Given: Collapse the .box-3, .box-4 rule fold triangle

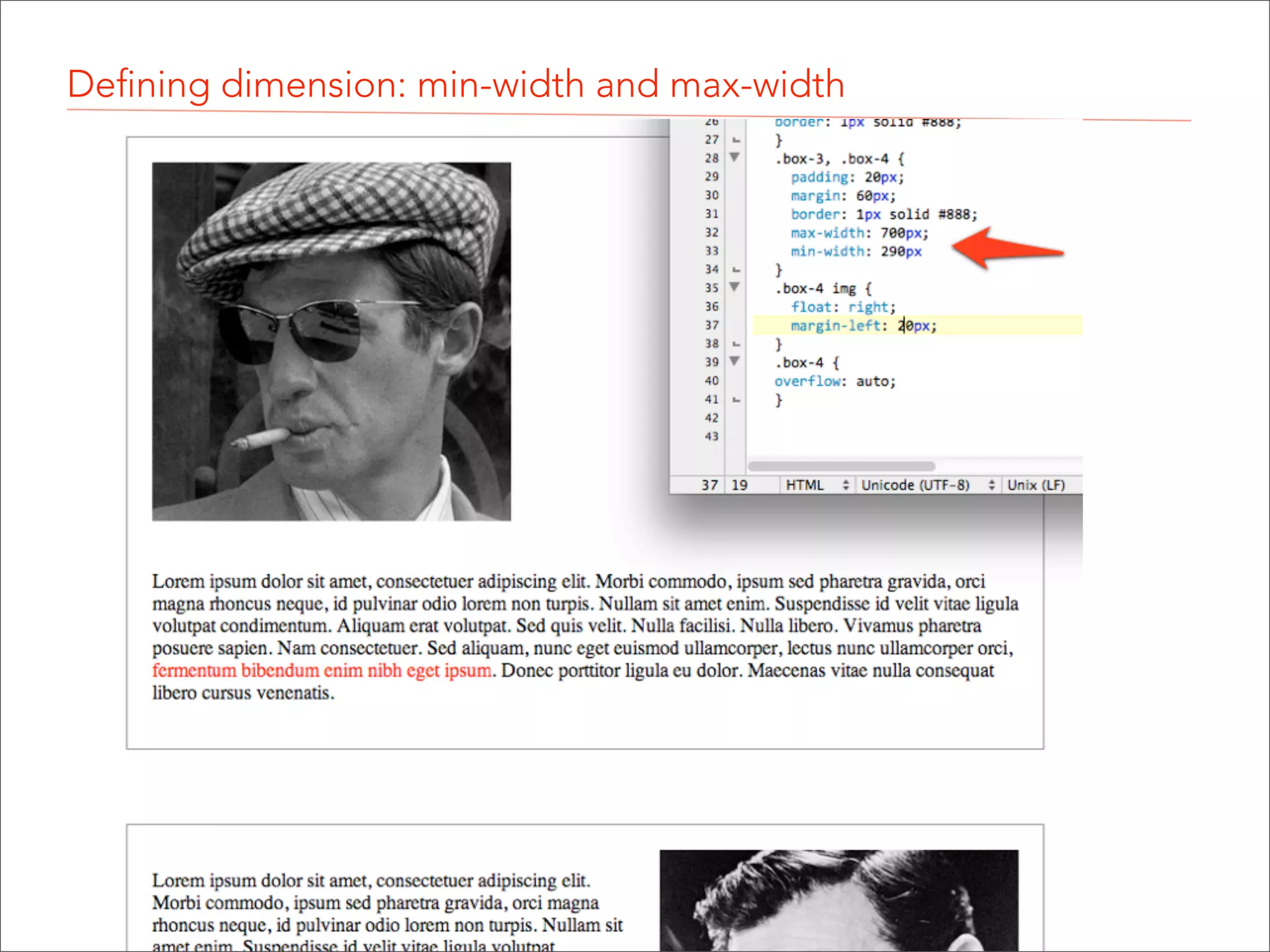Looking at the screenshot, I should (x=734, y=157).
